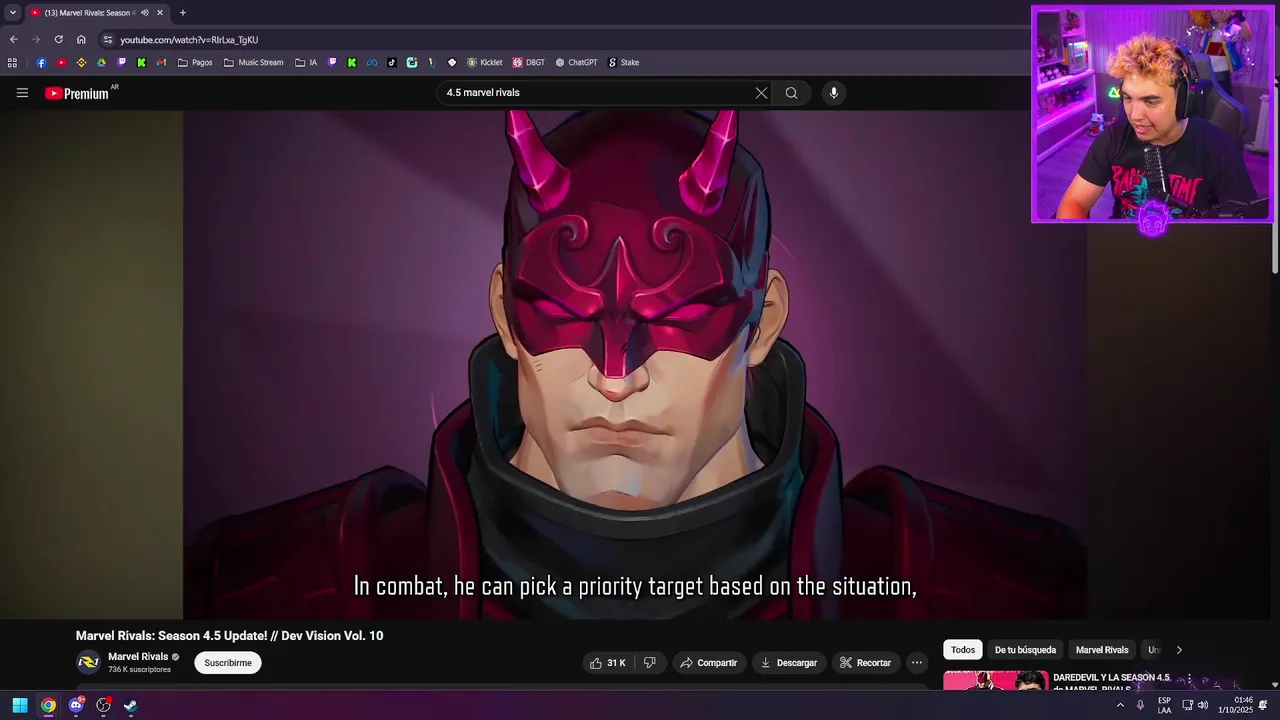
Task: Open the YouTube guide hamburger menu
Action: (x=22, y=93)
